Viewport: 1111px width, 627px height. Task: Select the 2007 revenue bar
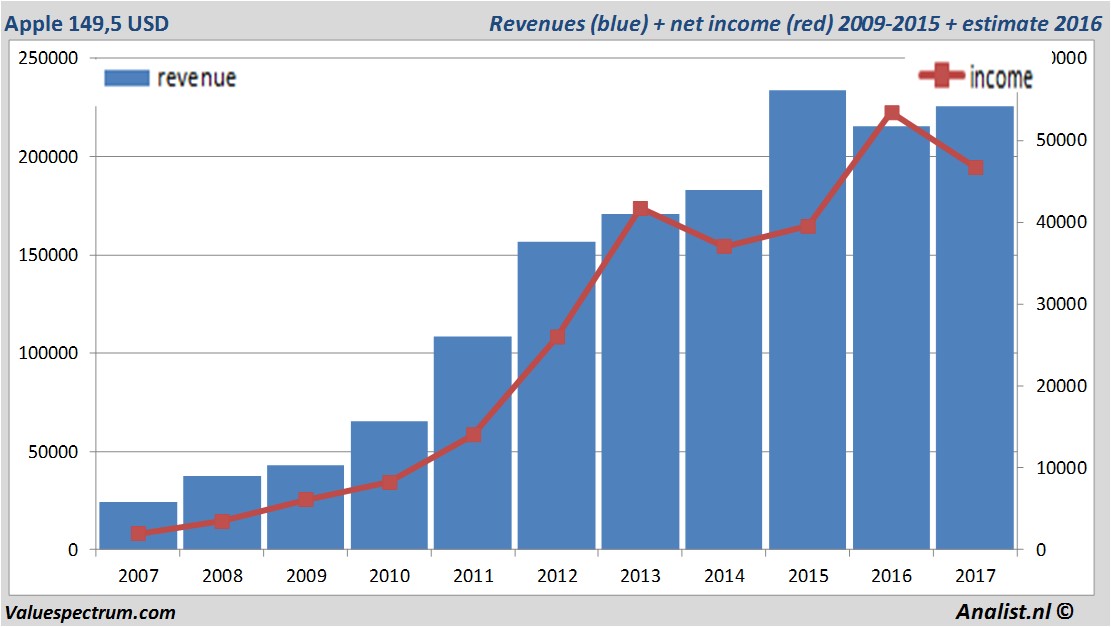point(138,526)
